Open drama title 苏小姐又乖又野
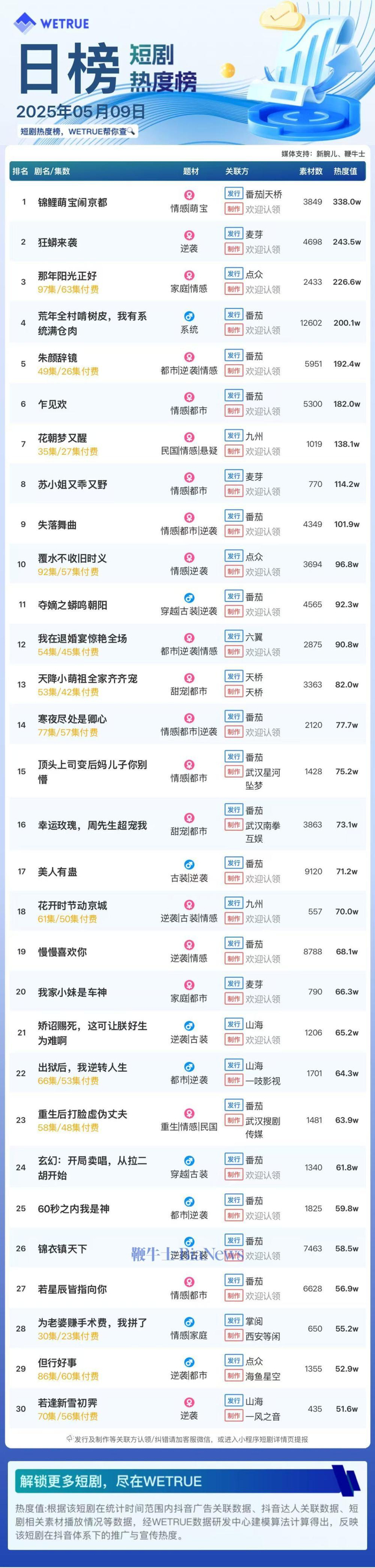This screenshot has height=1568, width=375. pyautogui.click(x=72, y=485)
